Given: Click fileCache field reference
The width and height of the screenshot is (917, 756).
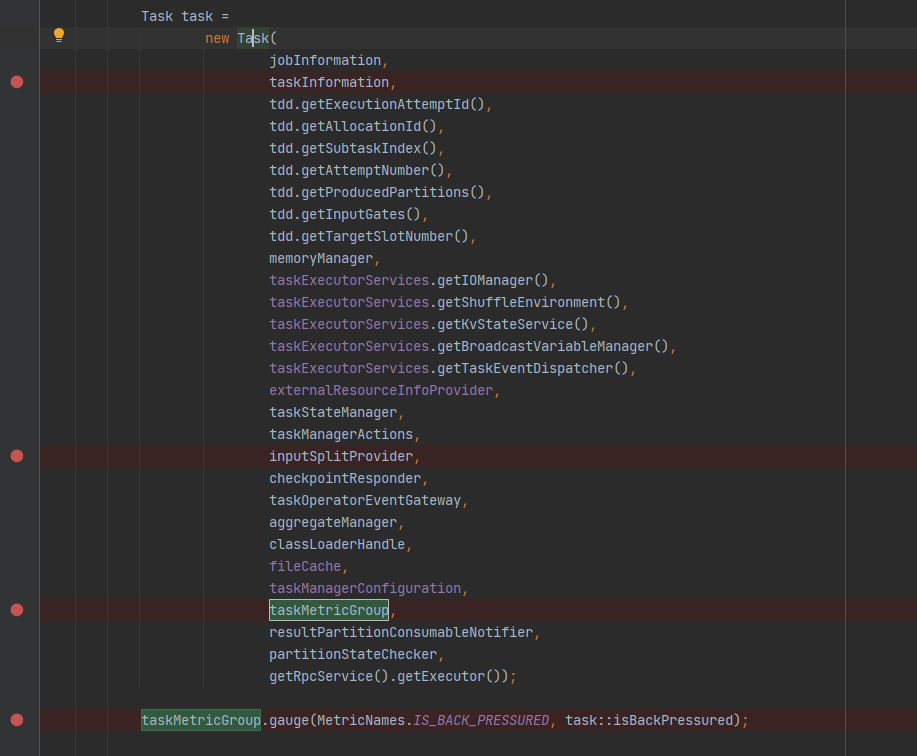Looking at the screenshot, I should pyautogui.click(x=305, y=567).
